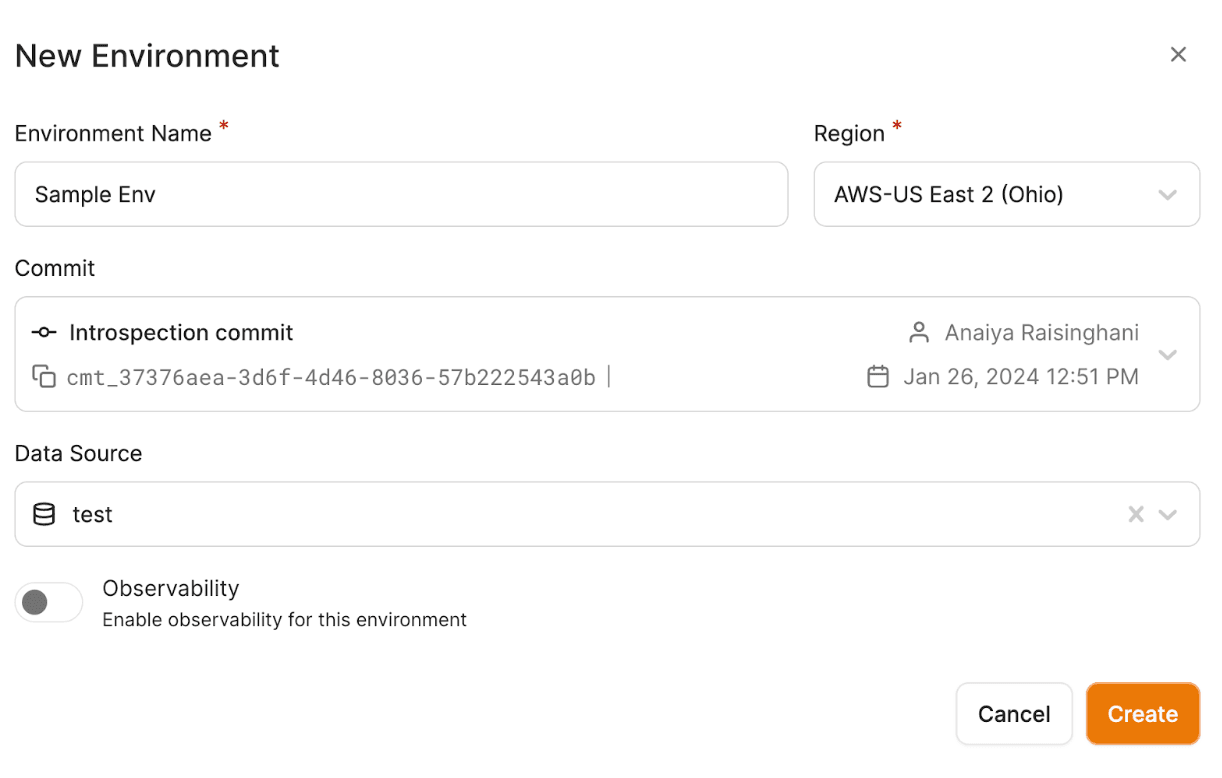
Task: Click the Observability label text
Action: (x=171, y=588)
